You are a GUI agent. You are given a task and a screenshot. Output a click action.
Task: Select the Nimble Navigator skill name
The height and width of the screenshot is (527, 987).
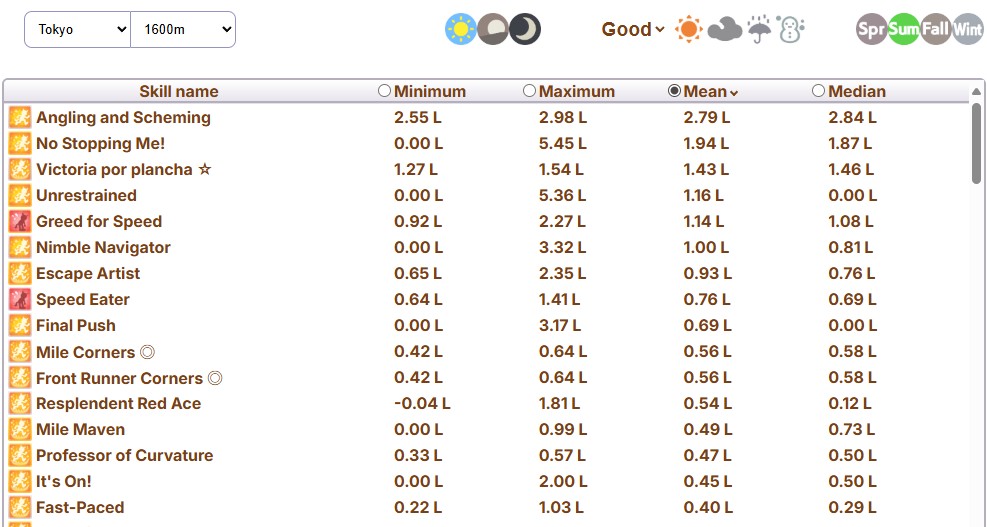pos(103,247)
